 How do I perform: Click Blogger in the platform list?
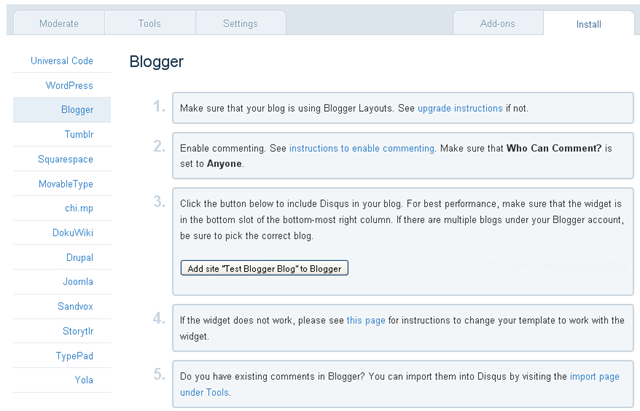[62, 110]
